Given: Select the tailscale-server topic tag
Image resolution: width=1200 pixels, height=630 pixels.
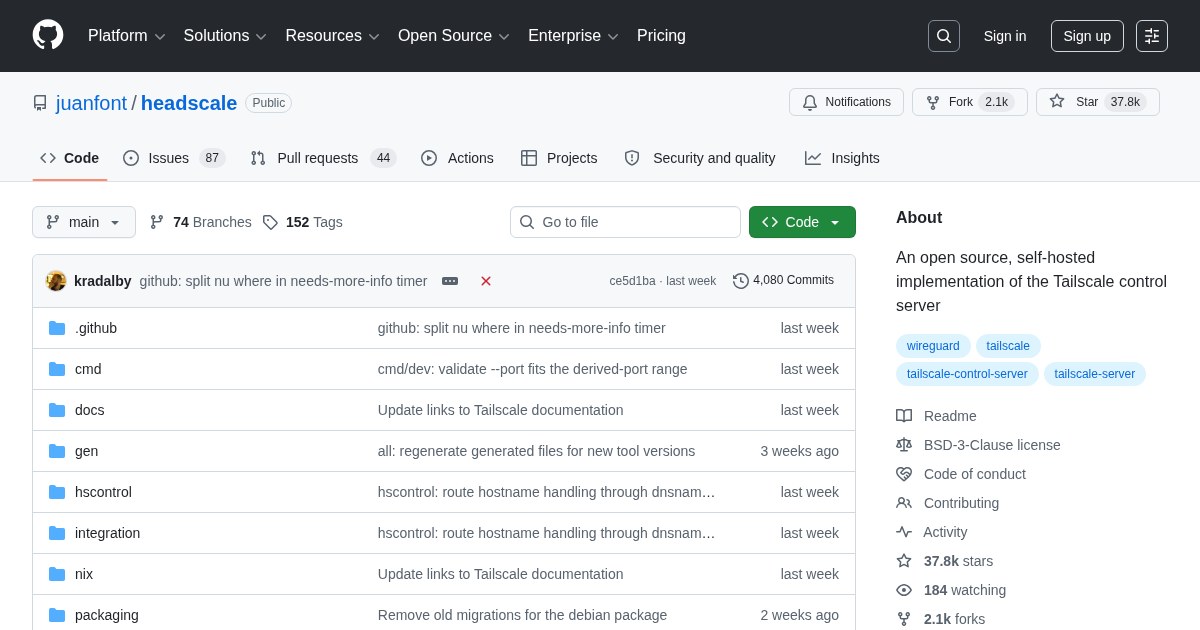Looking at the screenshot, I should [x=1095, y=374].
